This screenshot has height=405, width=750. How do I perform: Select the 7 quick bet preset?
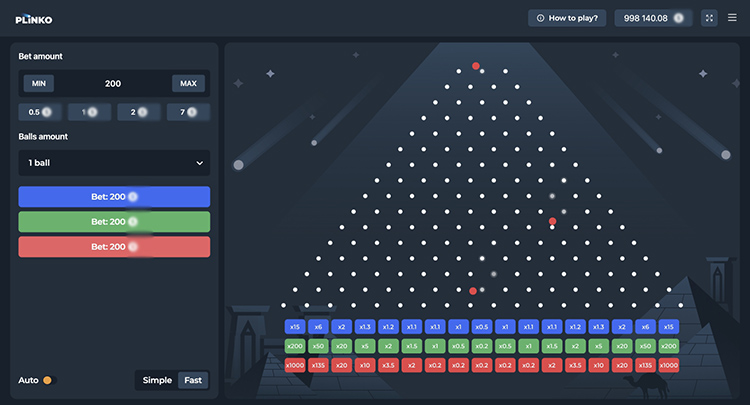(188, 112)
